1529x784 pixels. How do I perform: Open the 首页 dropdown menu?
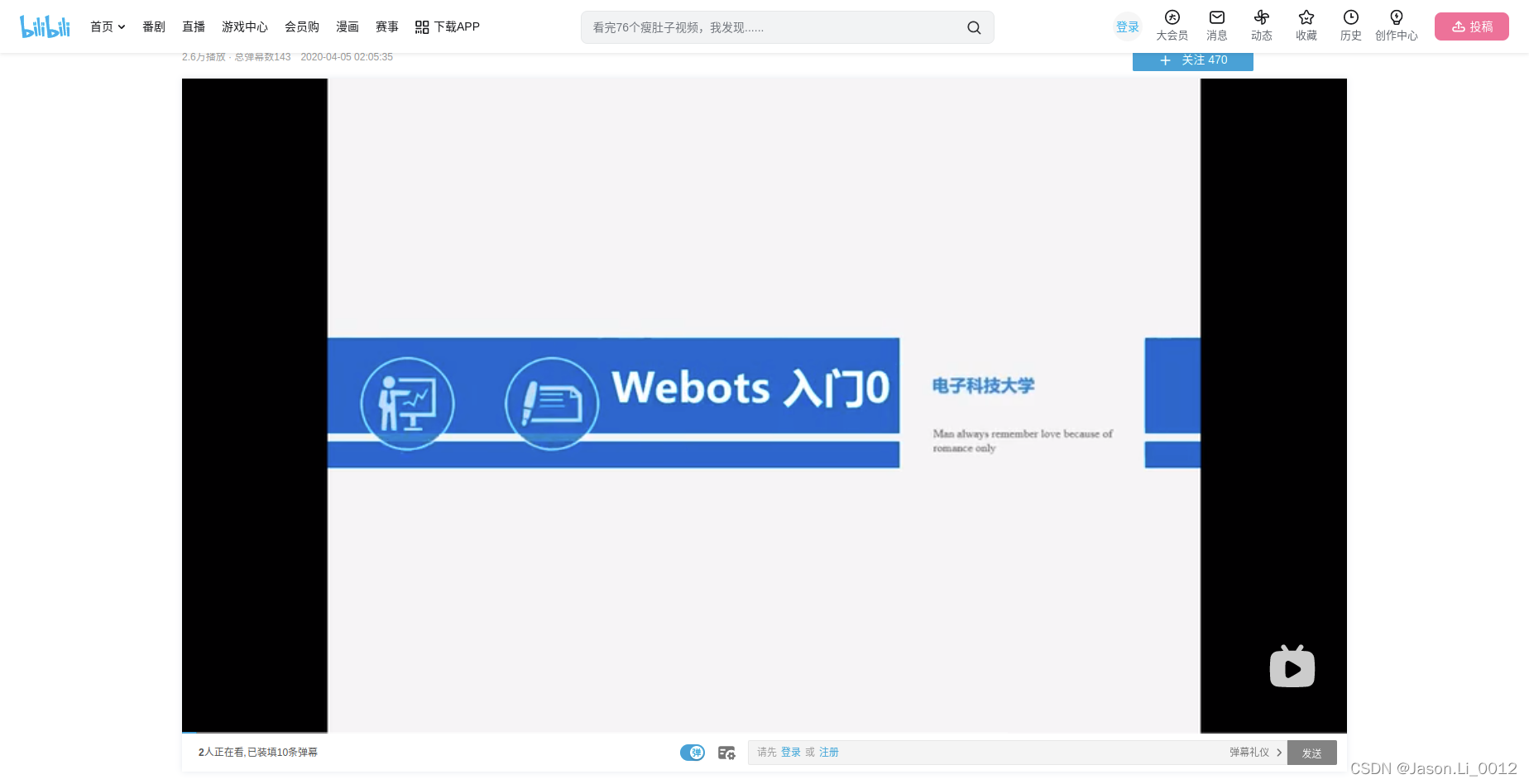coord(108,26)
